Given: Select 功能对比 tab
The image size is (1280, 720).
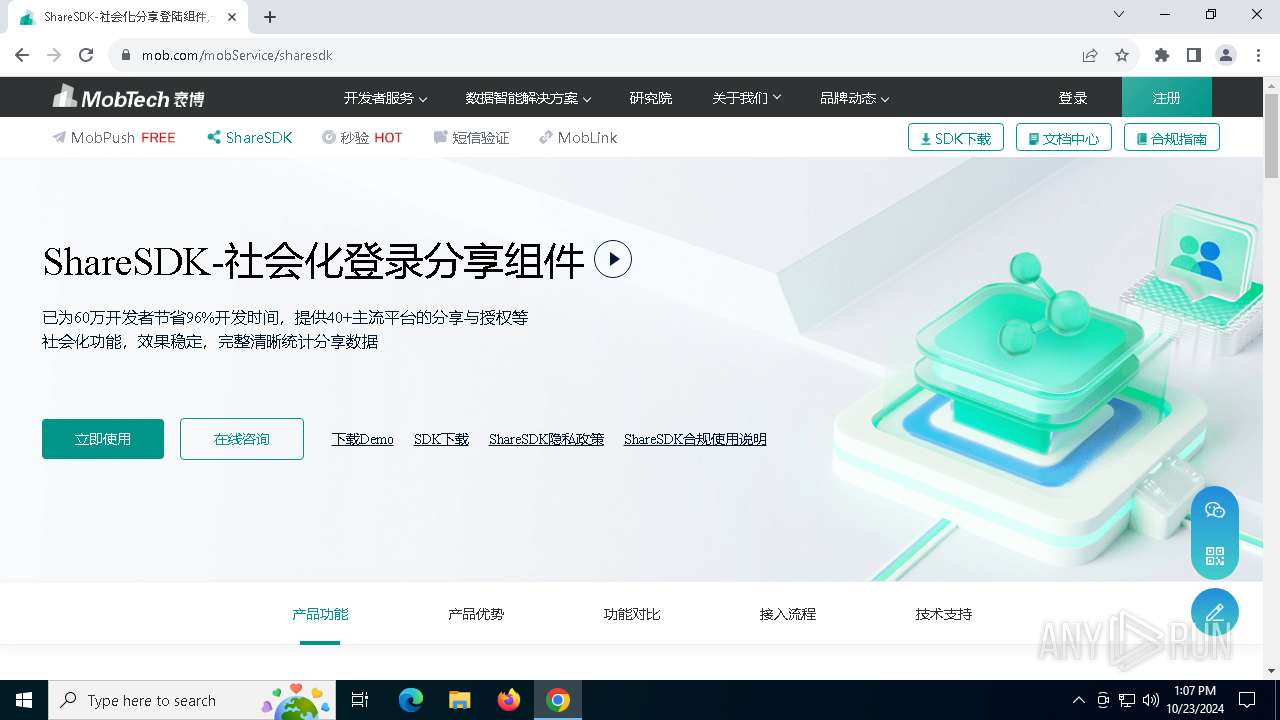Looking at the screenshot, I should pyautogui.click(x=632, y=614).
